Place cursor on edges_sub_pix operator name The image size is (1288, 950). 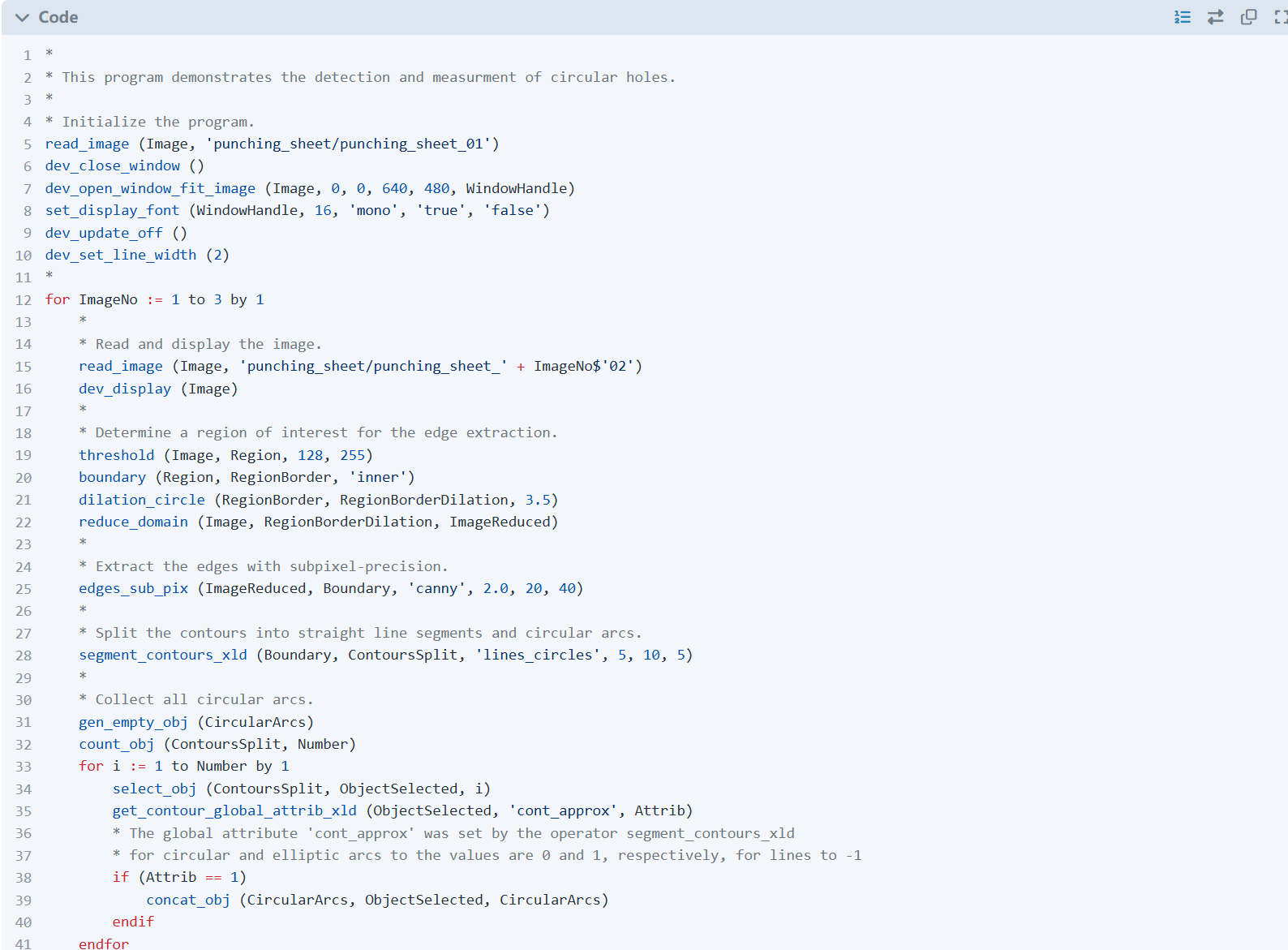[133, 588]
